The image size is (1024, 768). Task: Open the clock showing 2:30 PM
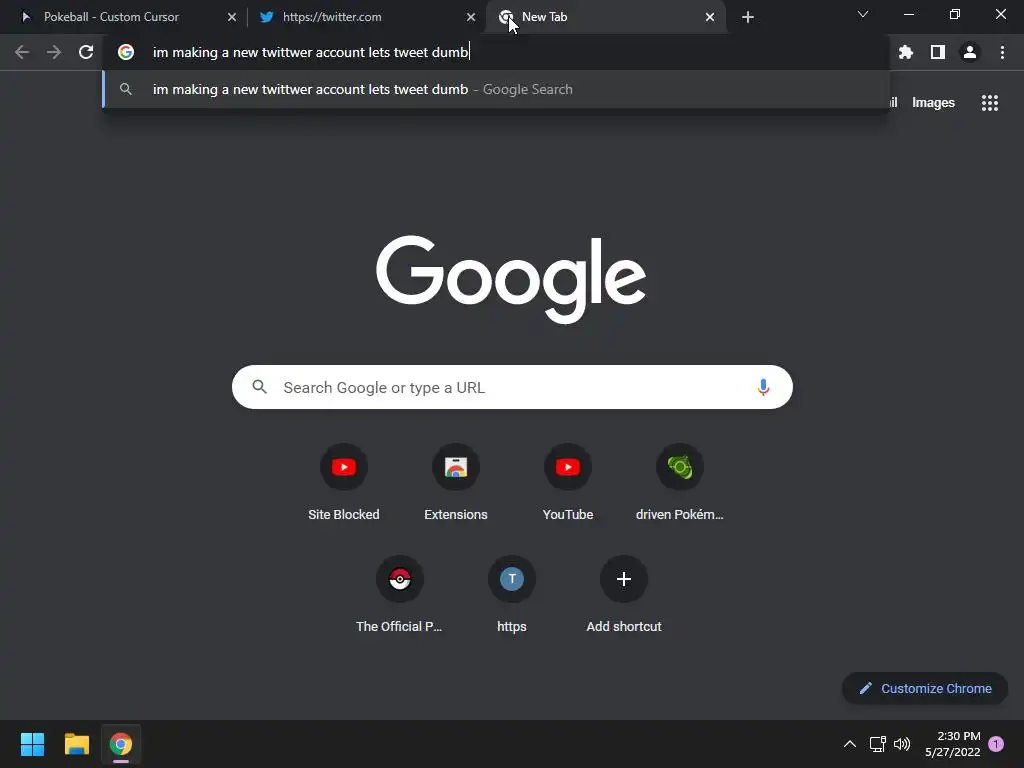(x=953, y=744)
